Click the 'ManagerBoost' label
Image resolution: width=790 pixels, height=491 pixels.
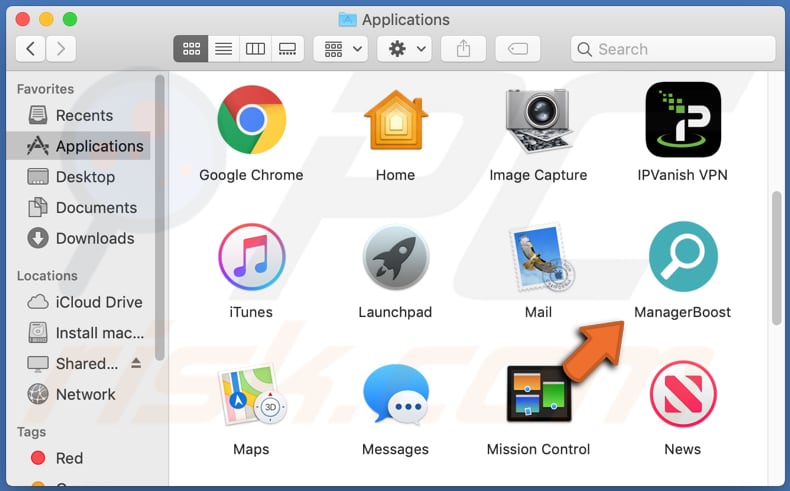683,312
